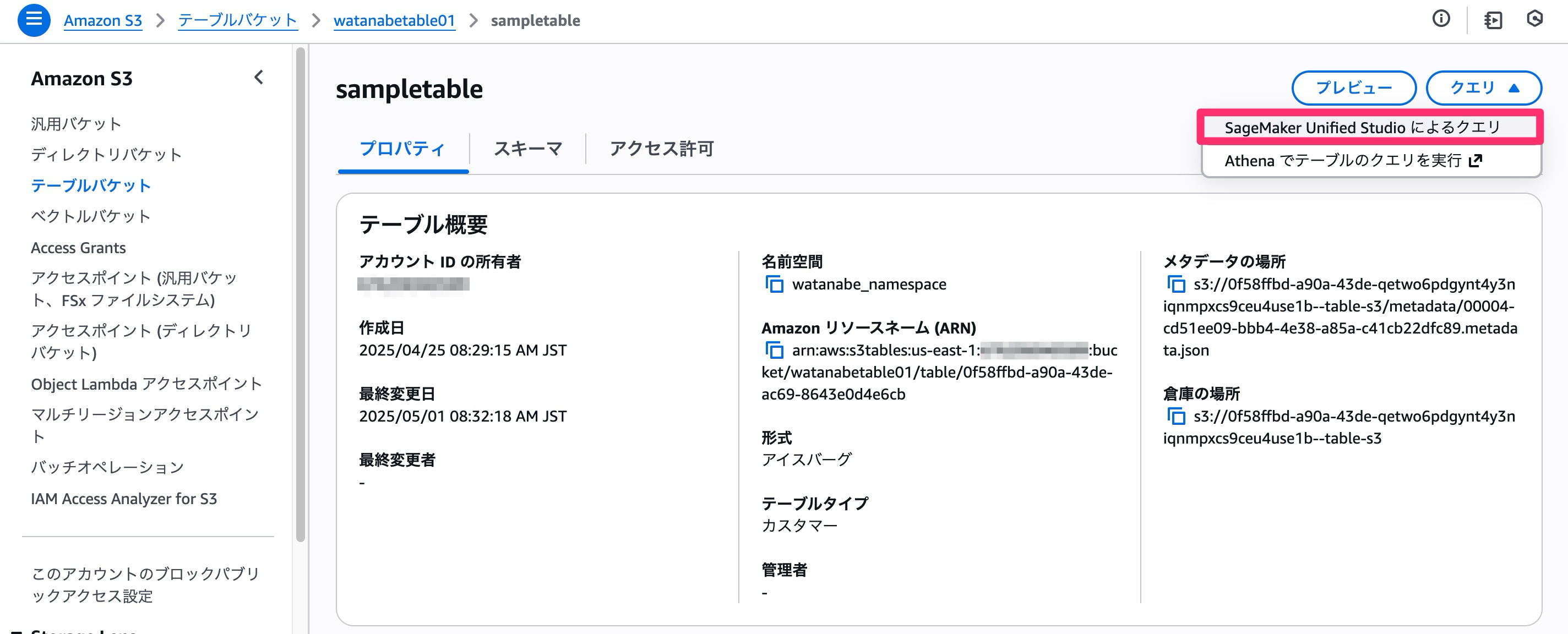
Task: Click the プレビュー button
Action: click(x=1353, y=88)
